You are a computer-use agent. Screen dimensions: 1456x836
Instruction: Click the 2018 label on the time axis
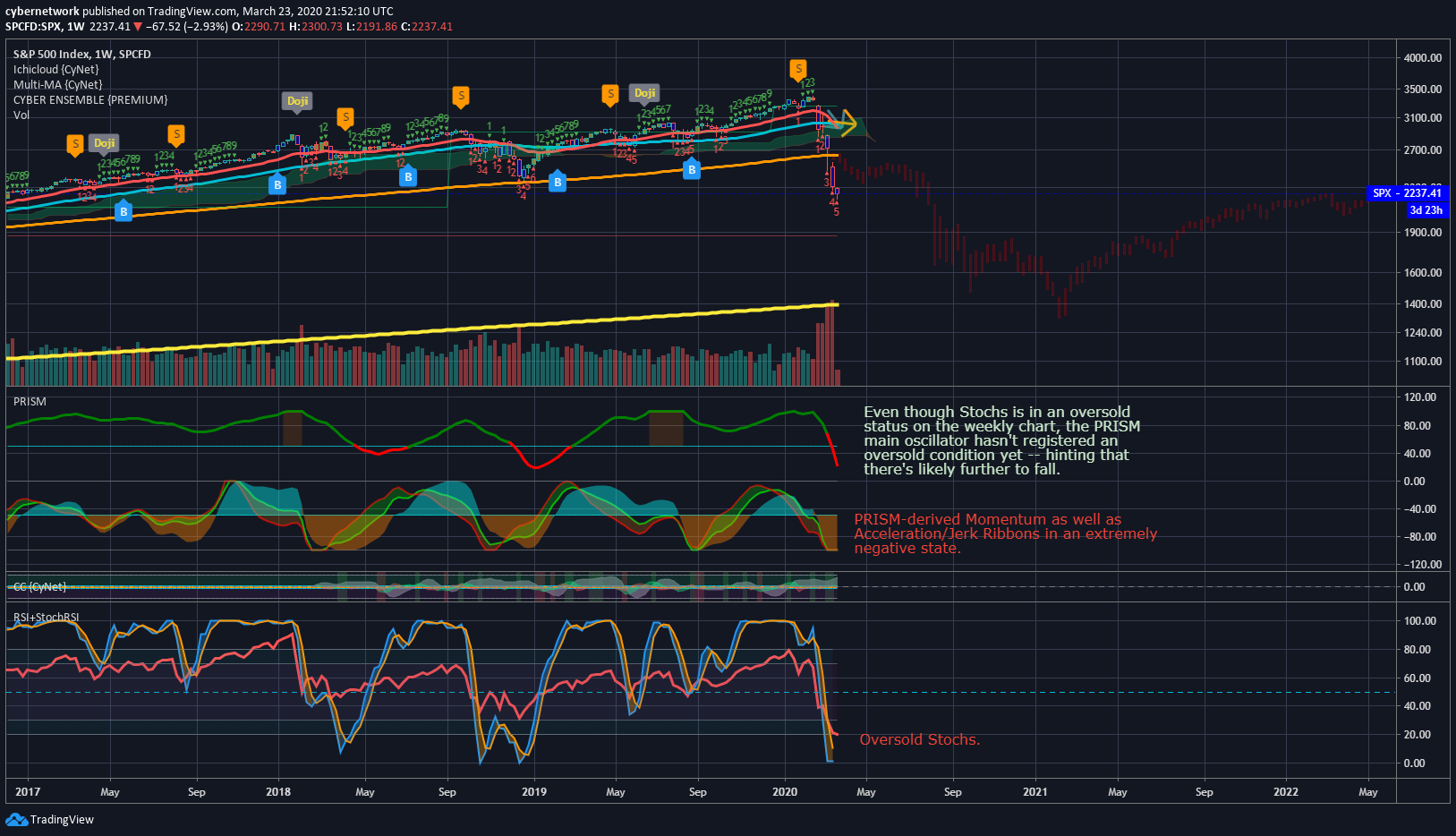[278, 792]
